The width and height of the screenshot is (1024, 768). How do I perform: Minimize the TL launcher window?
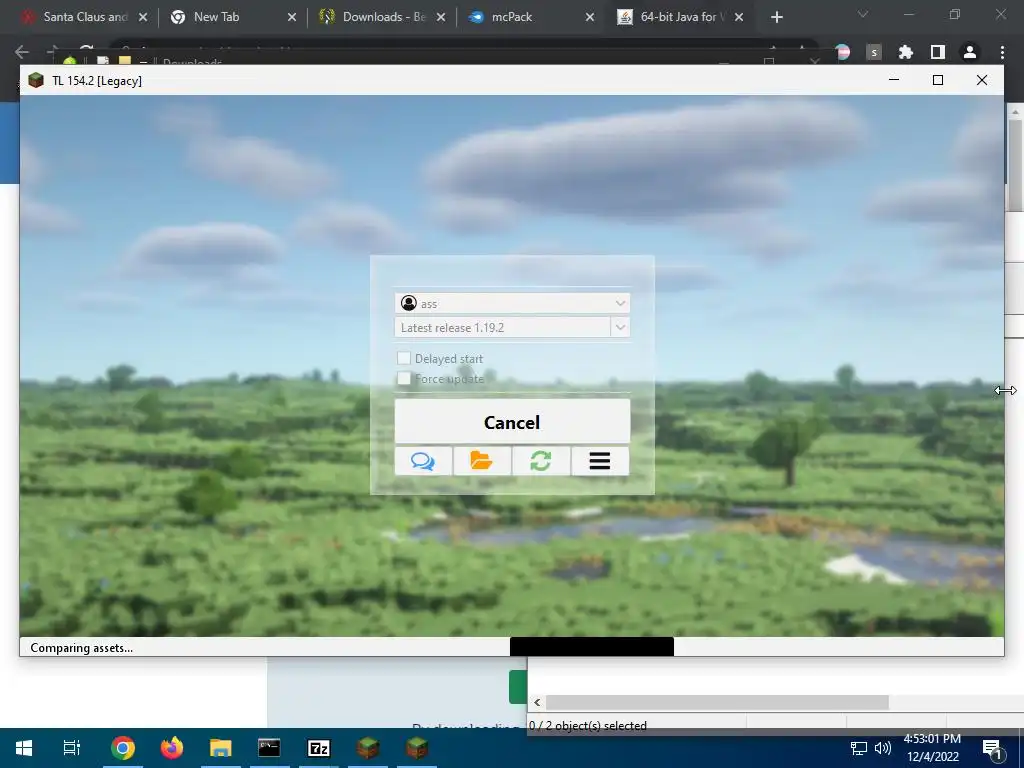coord(894,80)
